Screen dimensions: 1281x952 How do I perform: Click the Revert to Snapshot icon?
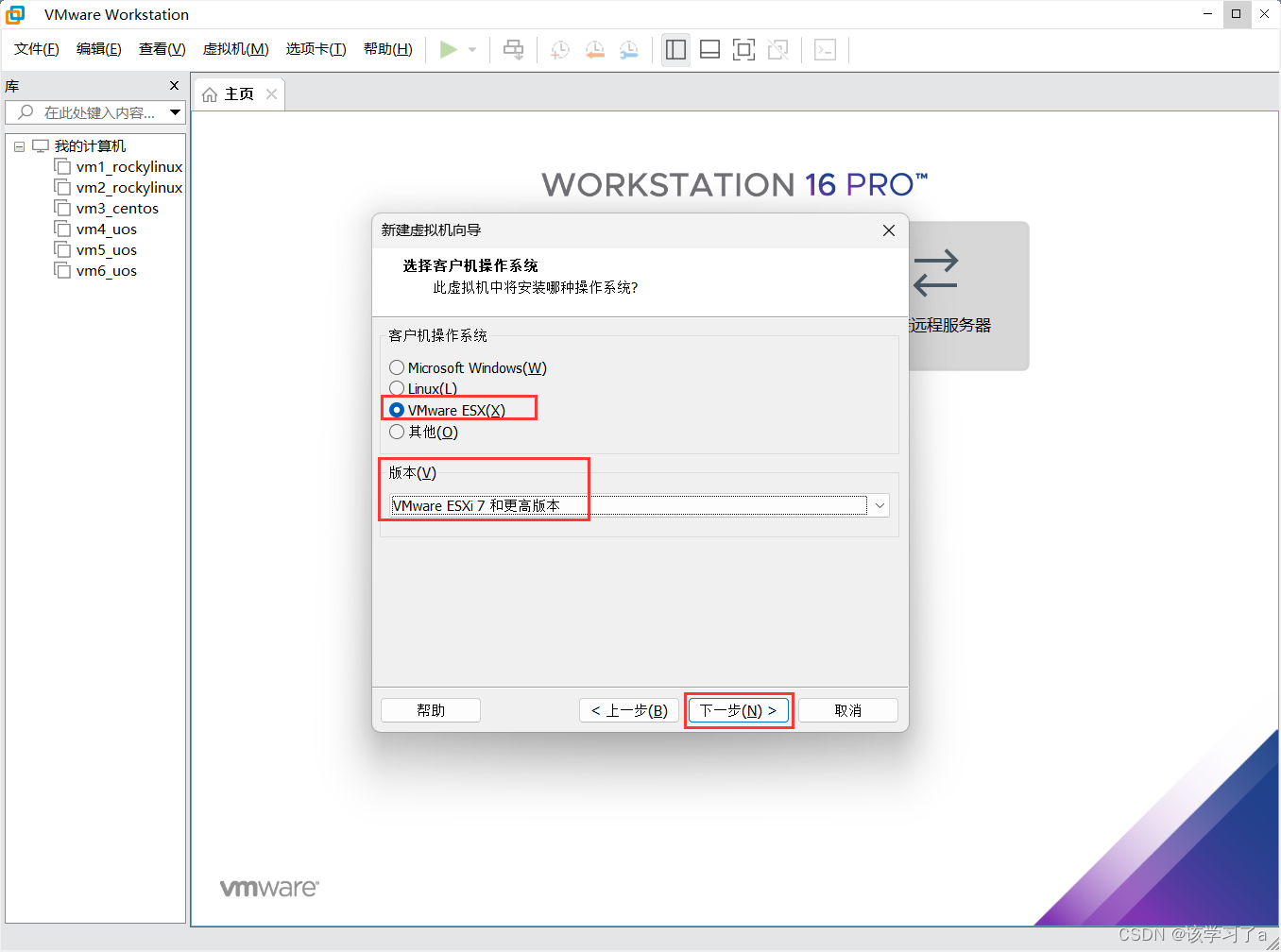(595, 50)
